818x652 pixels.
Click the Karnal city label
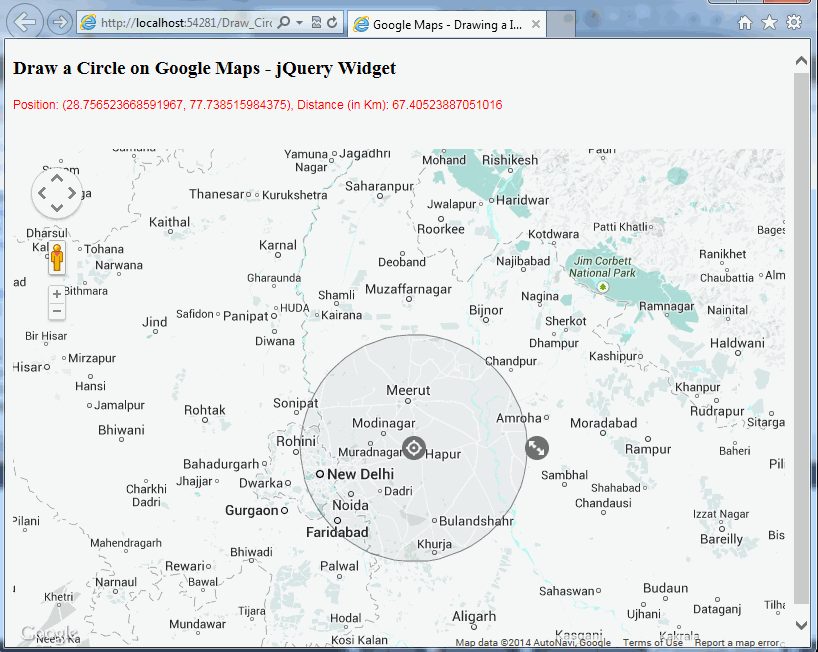278,245
